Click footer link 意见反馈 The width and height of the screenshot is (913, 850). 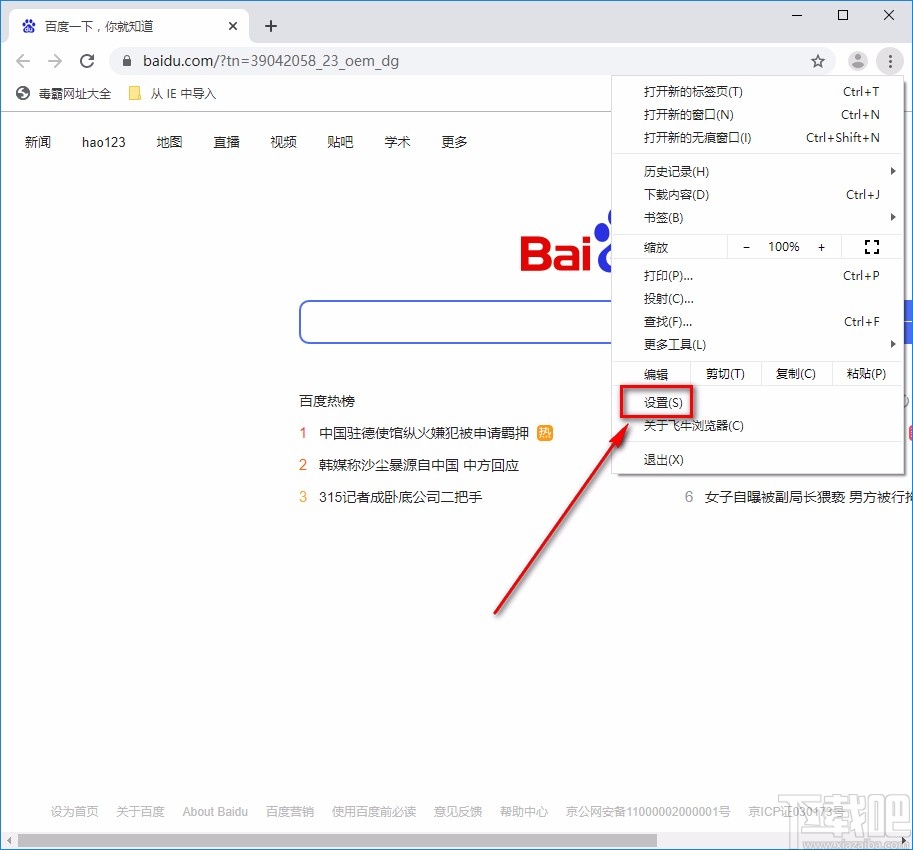coord(458,812)
